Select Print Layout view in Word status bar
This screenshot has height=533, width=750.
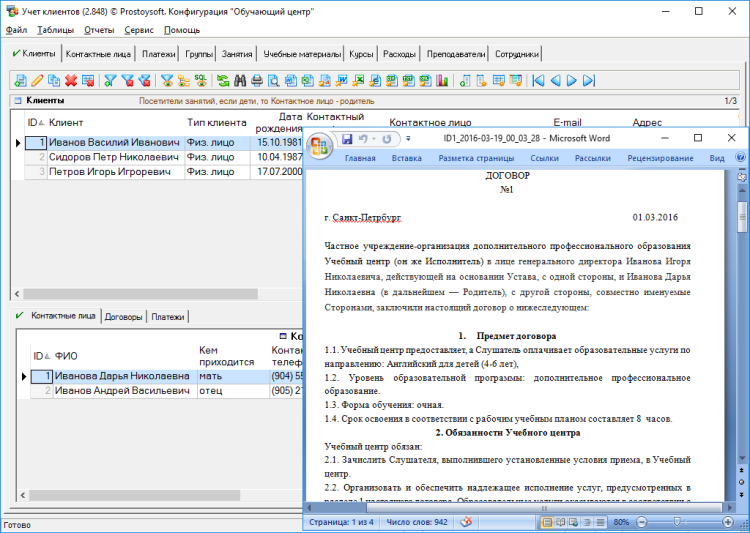[x=547, y=522]
